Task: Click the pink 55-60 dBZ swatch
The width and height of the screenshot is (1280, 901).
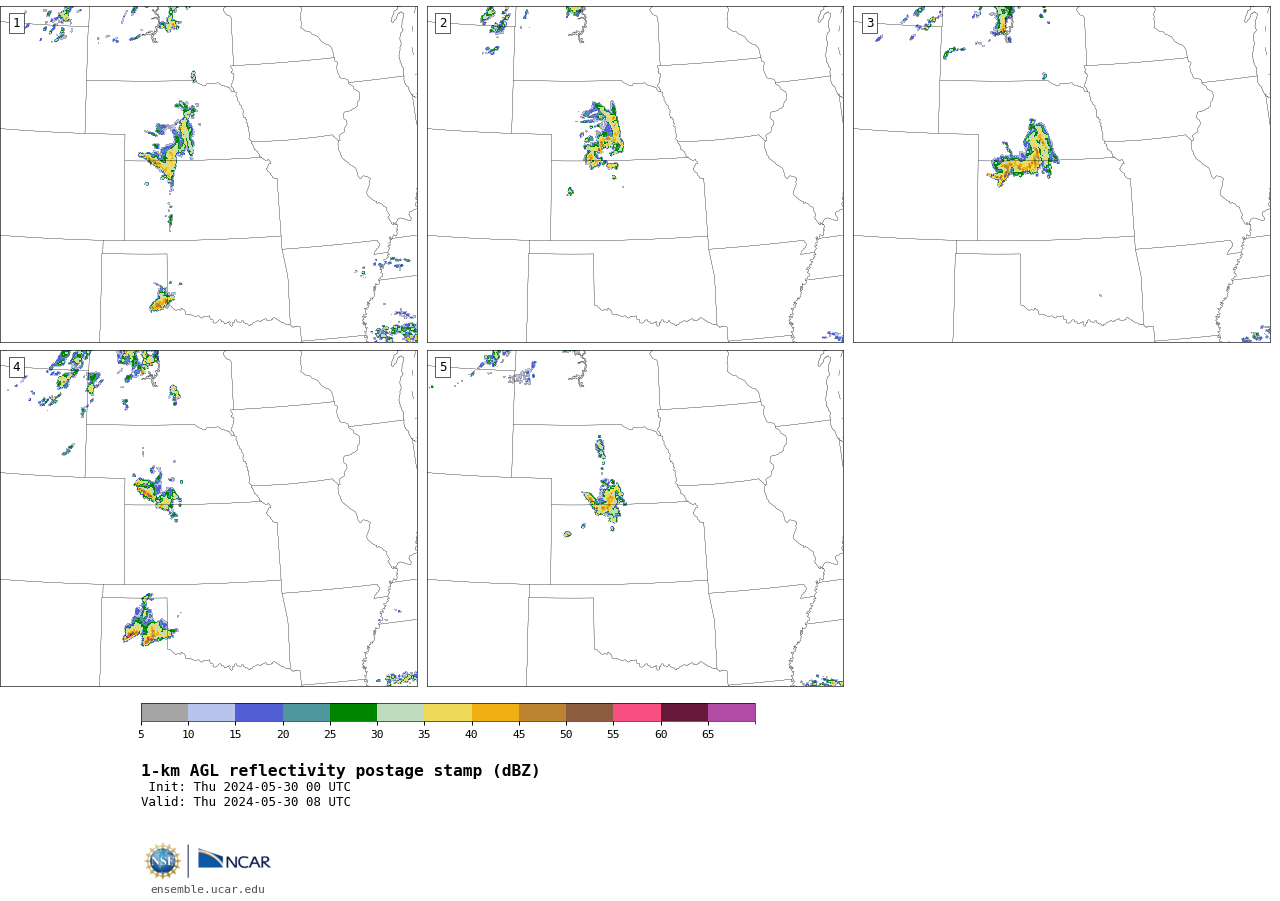Action: coord(637,713)
